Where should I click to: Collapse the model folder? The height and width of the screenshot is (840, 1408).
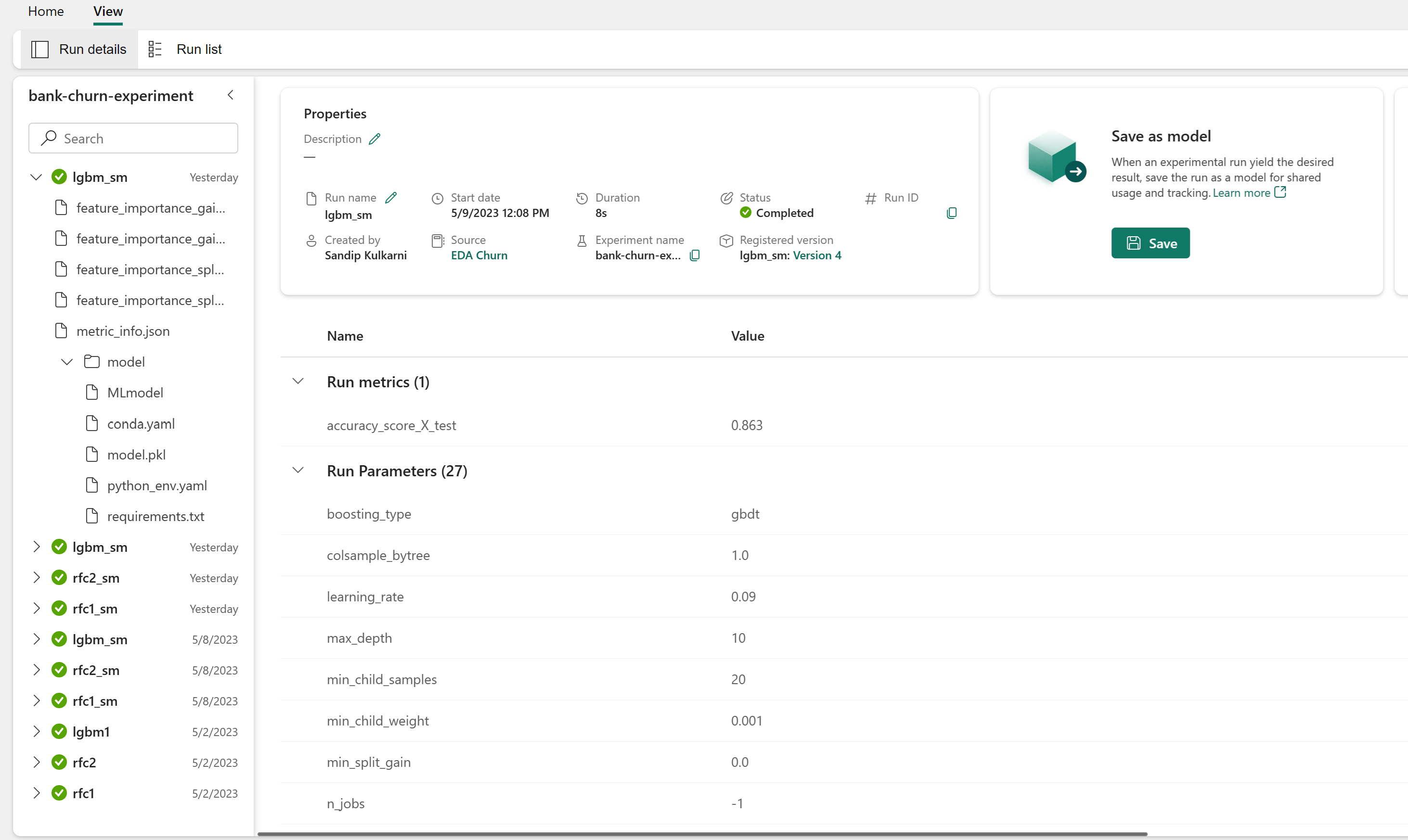click(67, 362)
